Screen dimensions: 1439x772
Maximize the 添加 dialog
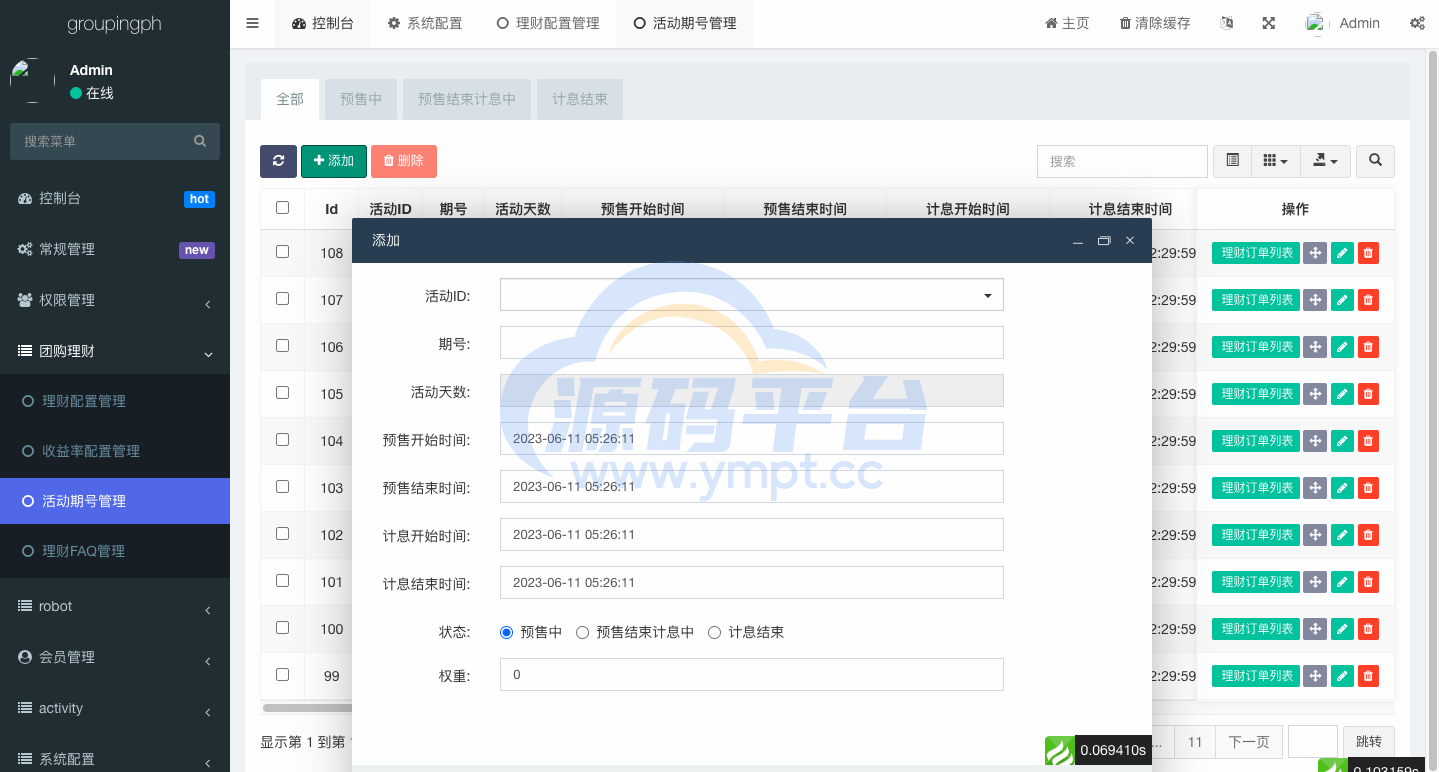click(1104, 241)
